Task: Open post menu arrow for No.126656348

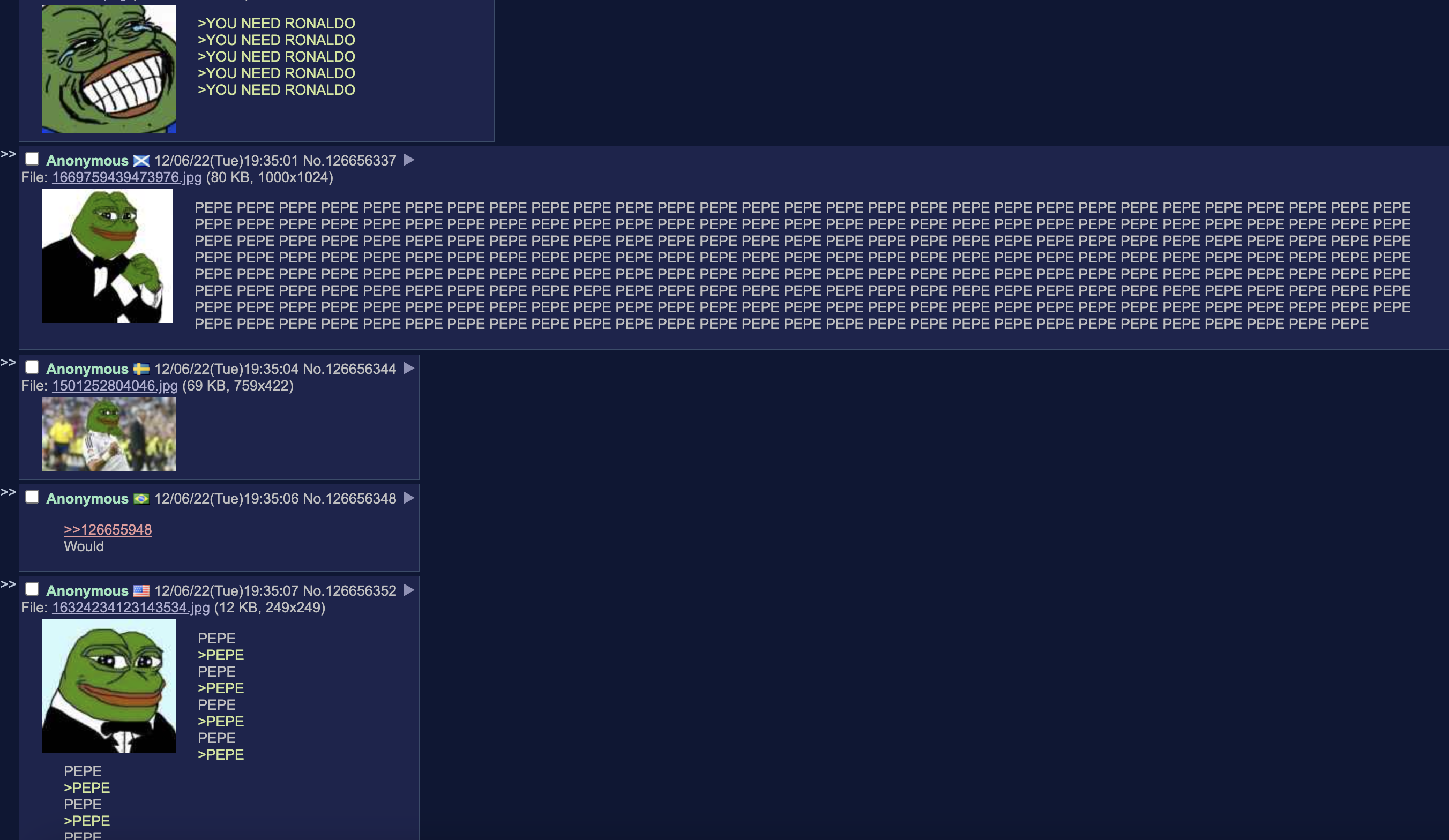Action: (409, 498)
